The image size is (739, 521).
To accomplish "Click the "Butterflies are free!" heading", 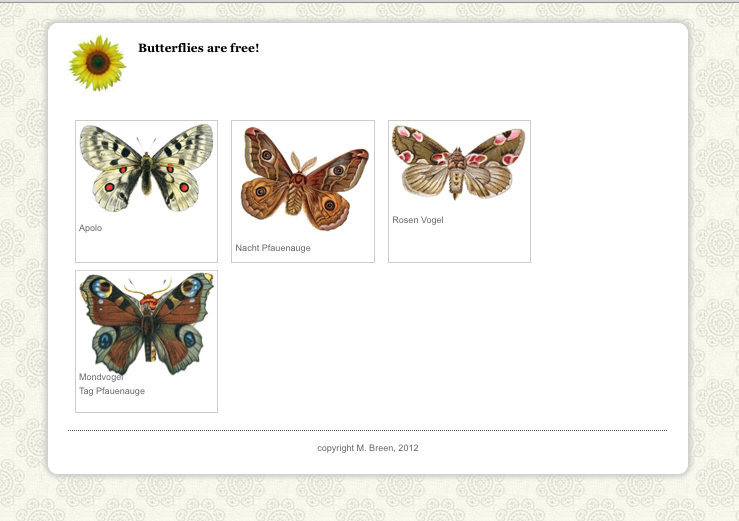I will coord(199,48).
